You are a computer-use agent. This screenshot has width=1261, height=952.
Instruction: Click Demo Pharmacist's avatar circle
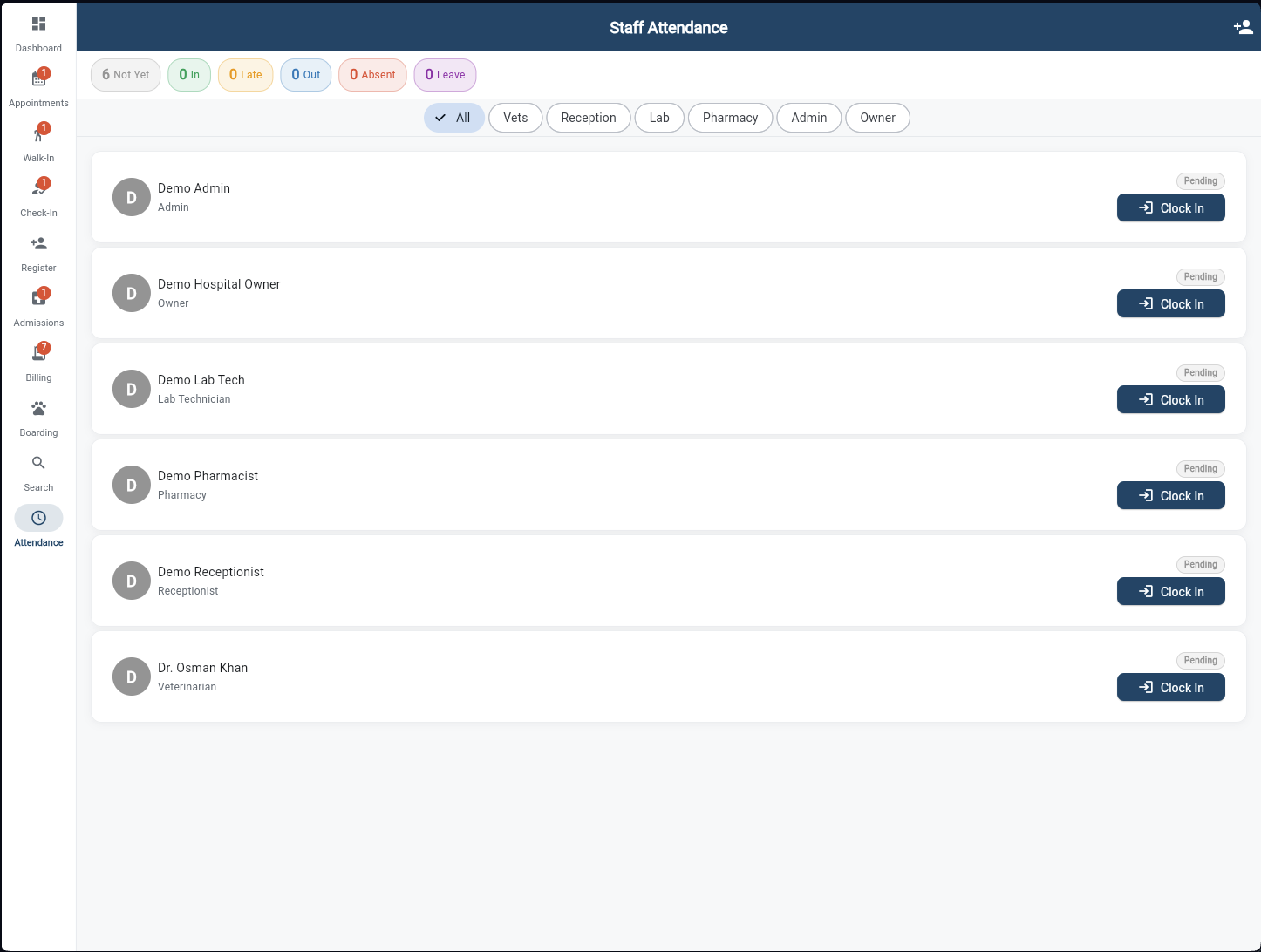coord(131,485)
